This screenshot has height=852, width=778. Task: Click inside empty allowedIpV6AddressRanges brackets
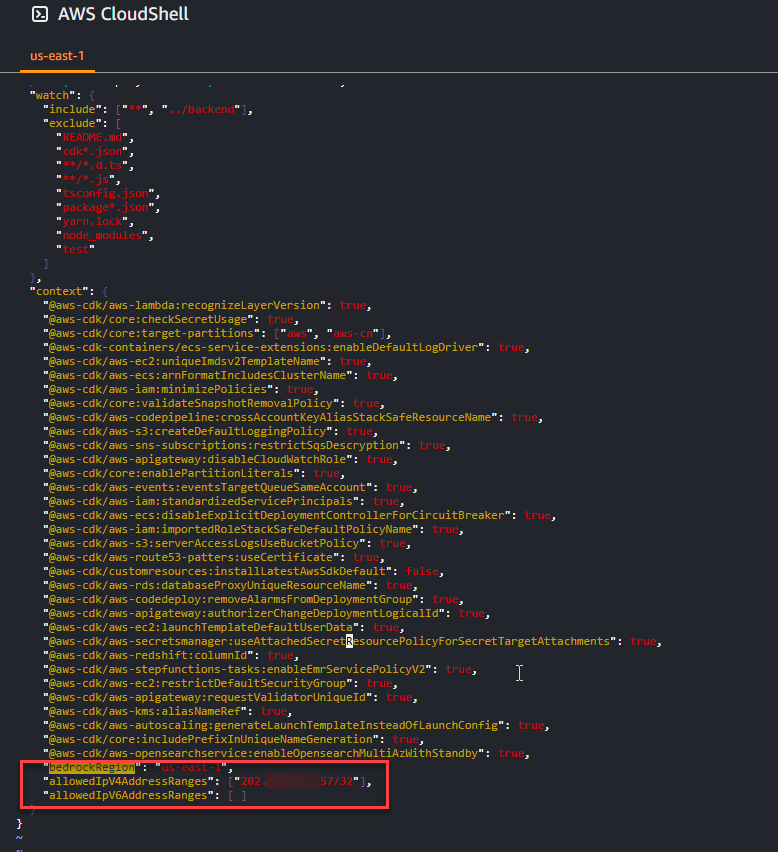click(x=237, y=795)
